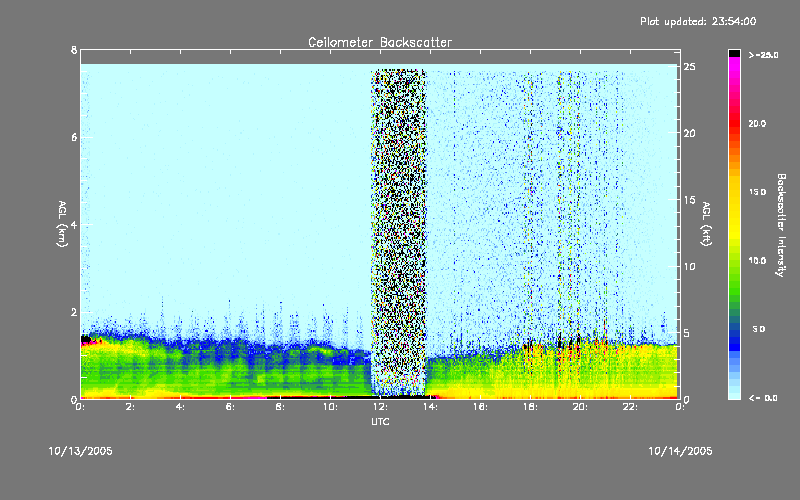Click the "12:" tick on the UTC axis
This screenshot has height=500, width=800.
[380, 407]
